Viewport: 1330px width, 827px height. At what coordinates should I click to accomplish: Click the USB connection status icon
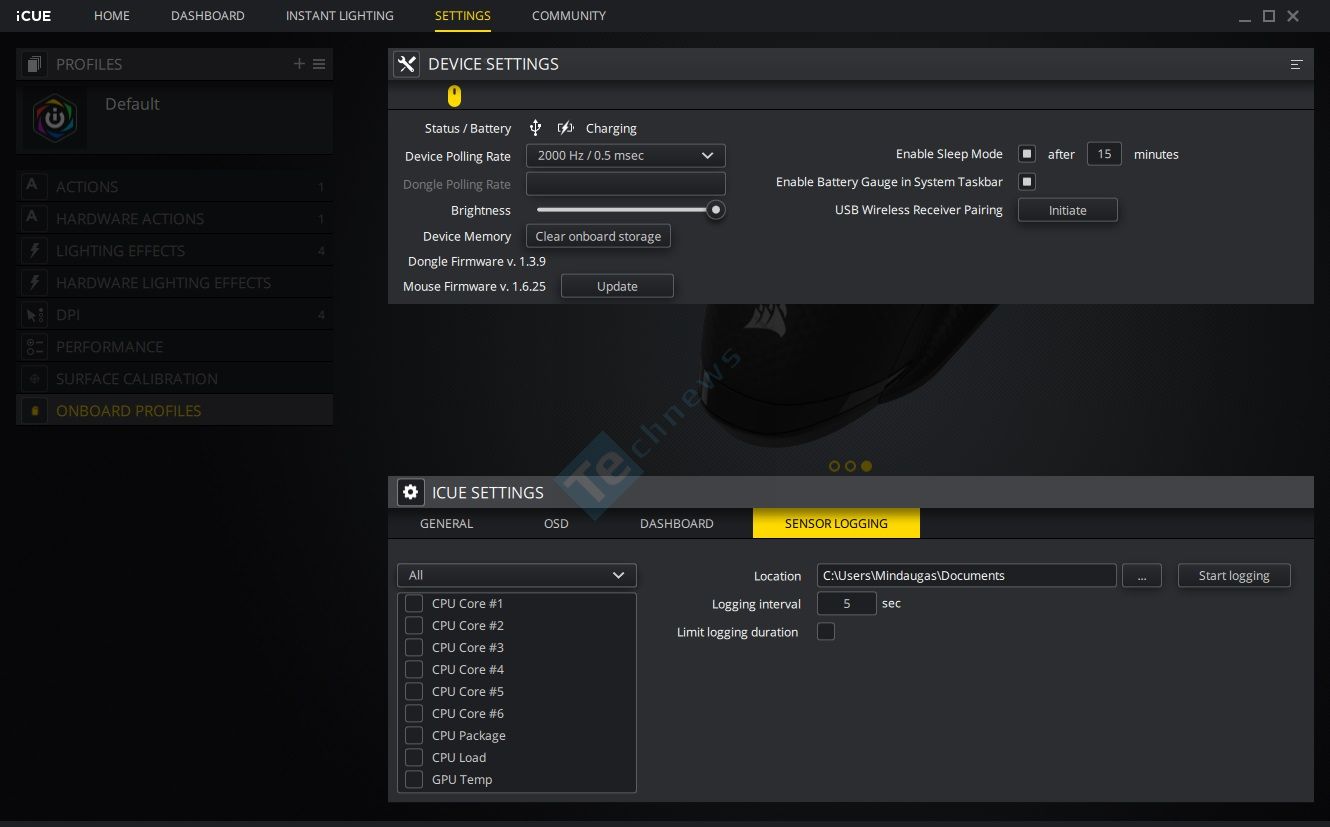coord(535,128)
